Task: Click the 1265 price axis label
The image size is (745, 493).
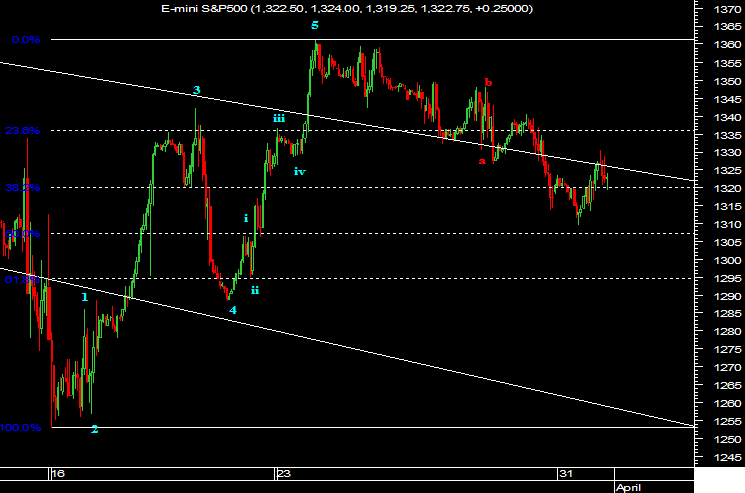Action: [727, 386]
